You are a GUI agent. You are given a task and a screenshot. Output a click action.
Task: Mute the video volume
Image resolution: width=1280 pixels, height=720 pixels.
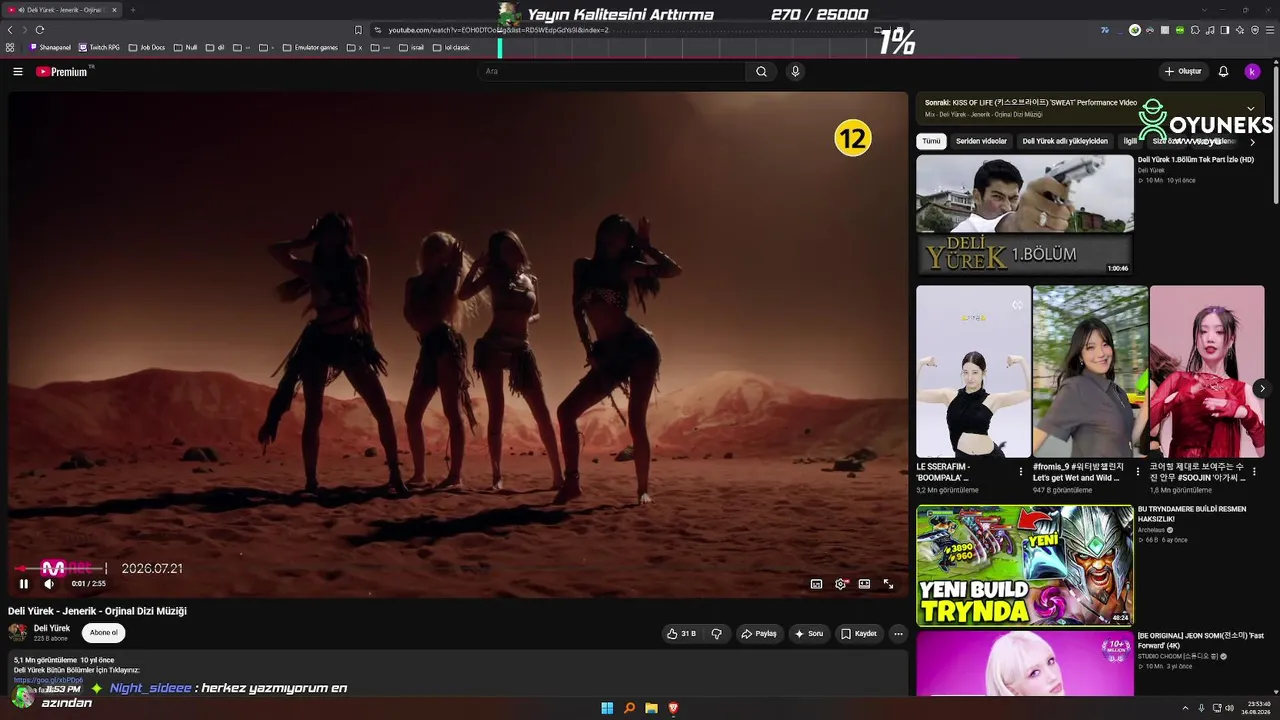click(49, 584)
